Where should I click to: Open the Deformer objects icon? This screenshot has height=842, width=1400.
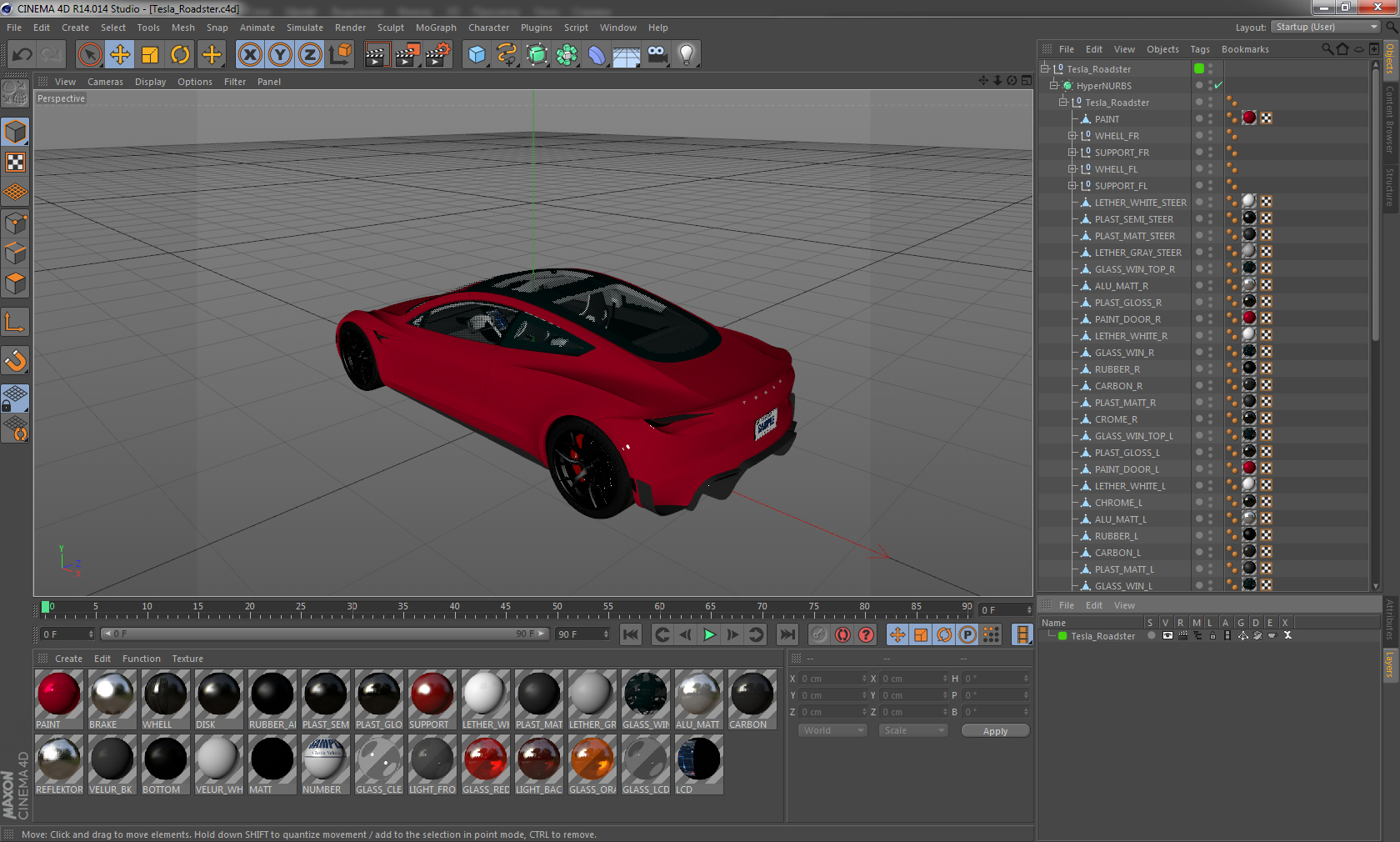click(597, 55)
